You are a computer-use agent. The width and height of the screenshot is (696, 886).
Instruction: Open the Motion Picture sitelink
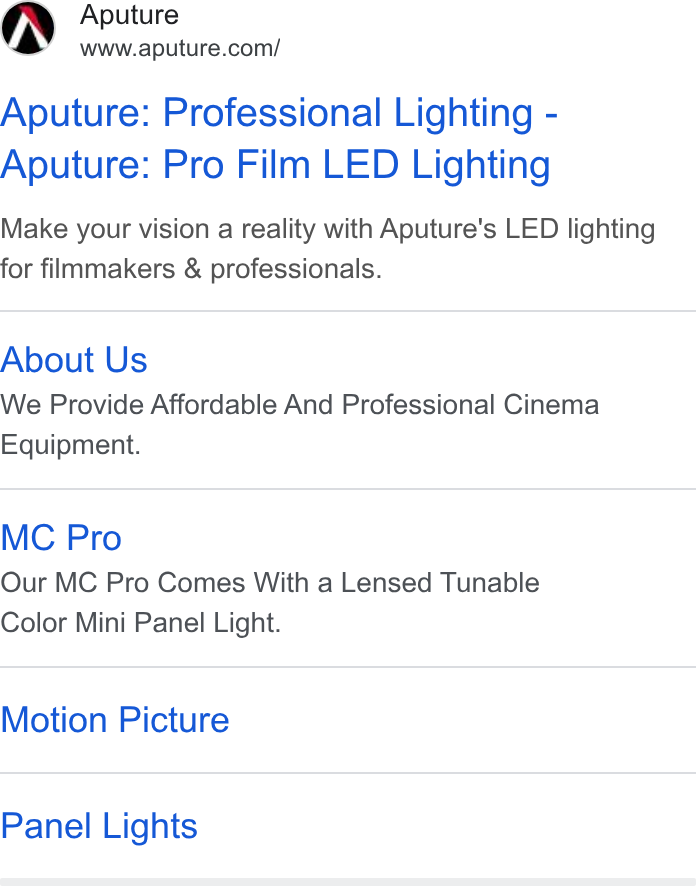pyautogui.click(x=115, y=720)
